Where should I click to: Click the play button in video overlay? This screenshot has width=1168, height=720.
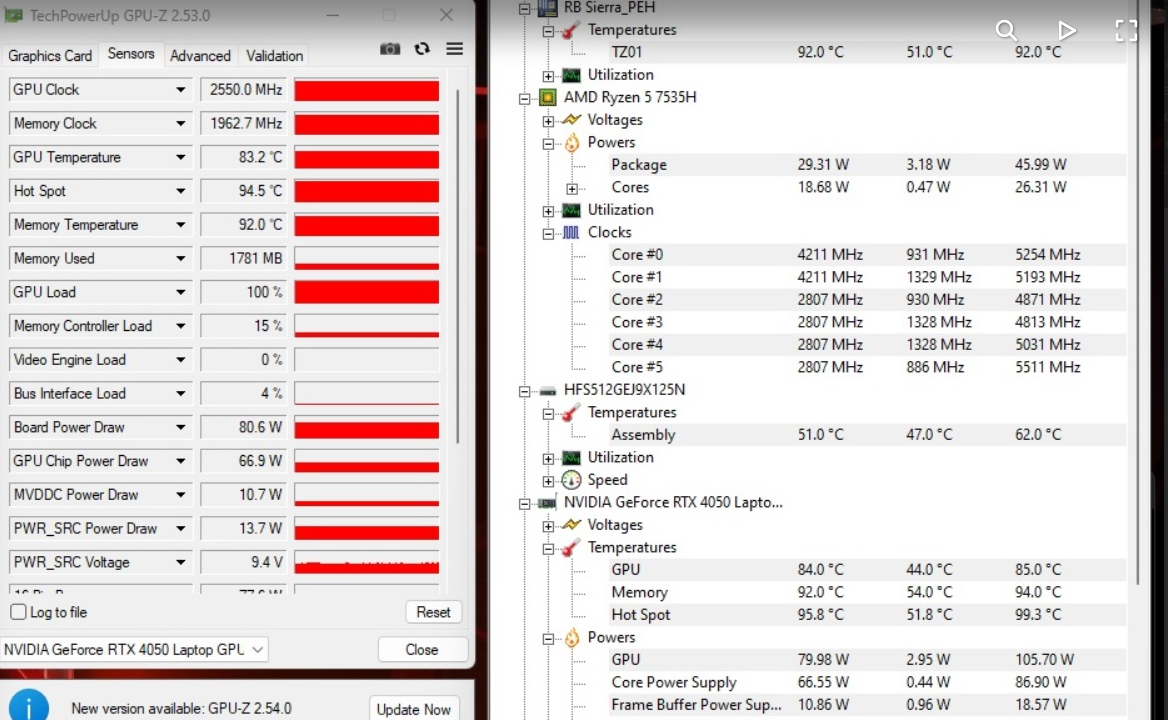[1067, 30]
